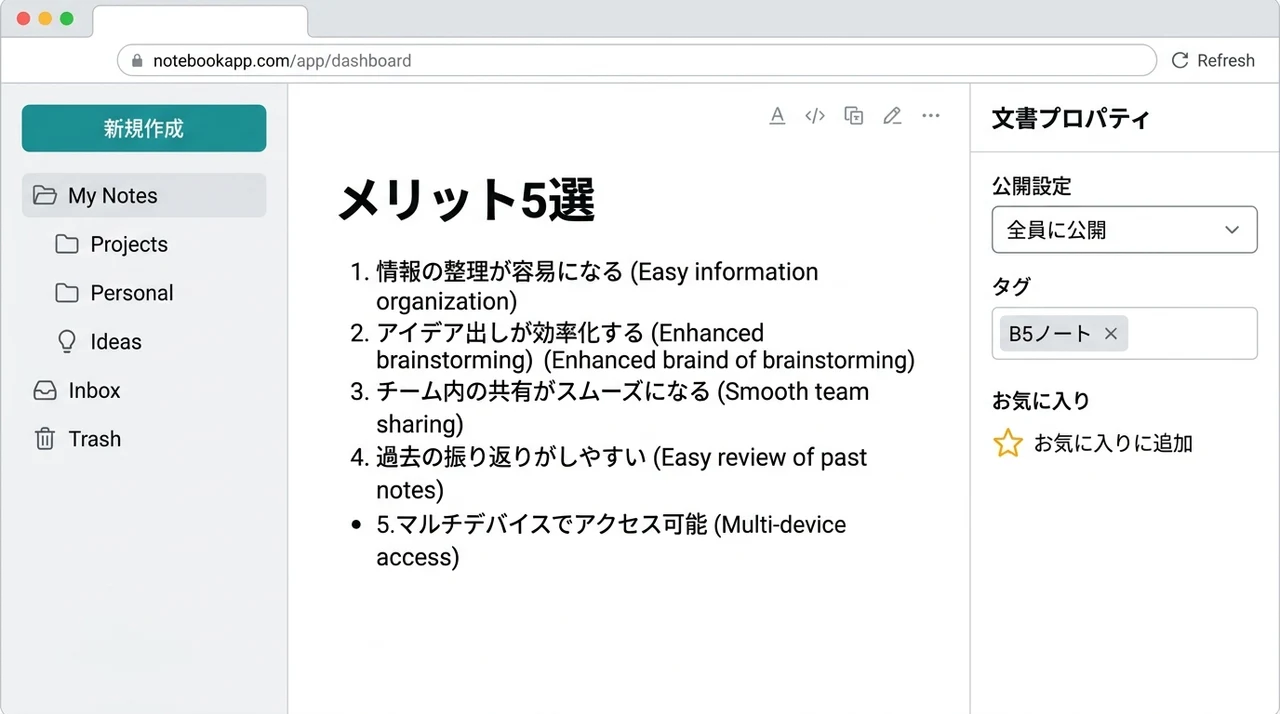Click the tag input field
The width and height of the screenshot is (1280, 714).
(1124, 334)
